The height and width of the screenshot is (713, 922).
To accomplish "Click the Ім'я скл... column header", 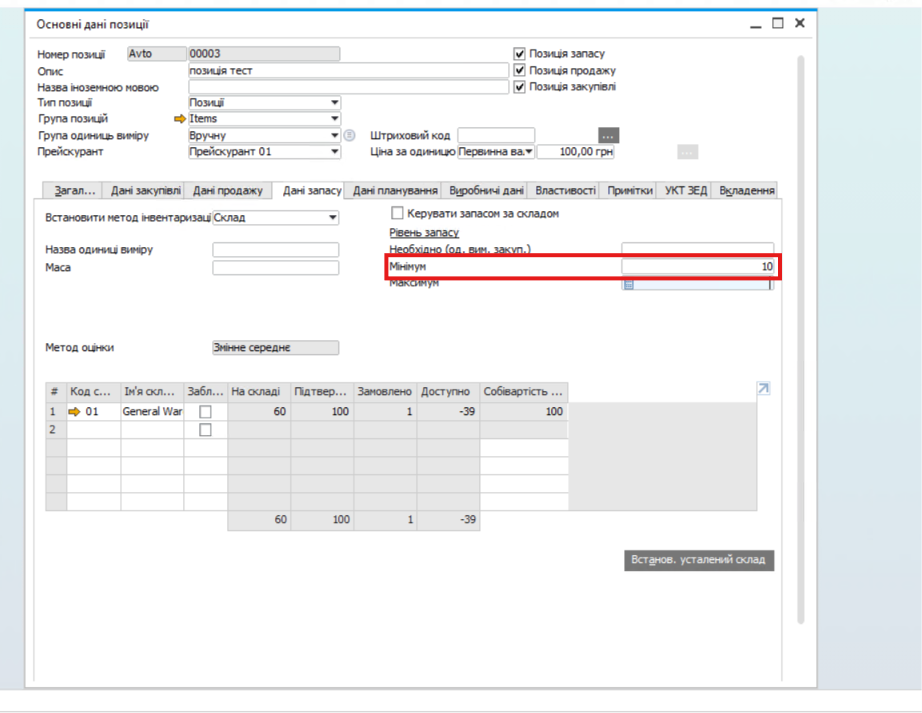I will click(x=152, y=391).
